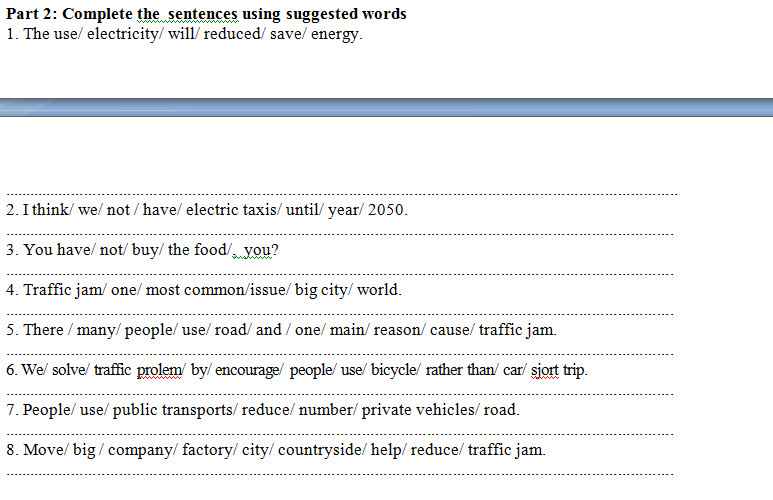
Task: Click the dotted answer line below sentence 8
Action: pos(342,473)
